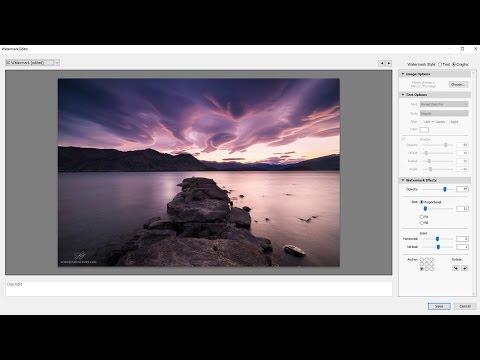Select Graphic watermark style
Viewport: 480px width, 360px height.
point(454,64)
